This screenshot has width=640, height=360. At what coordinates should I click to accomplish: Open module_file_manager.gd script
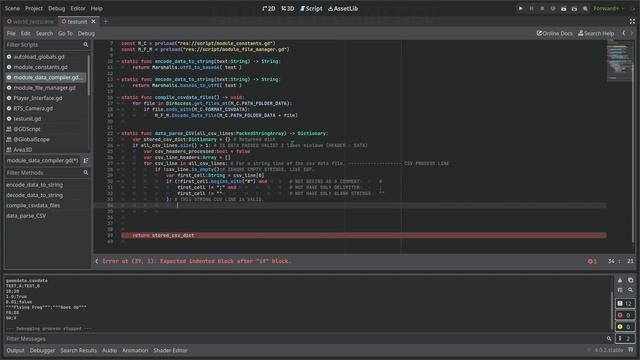point(44,88)
